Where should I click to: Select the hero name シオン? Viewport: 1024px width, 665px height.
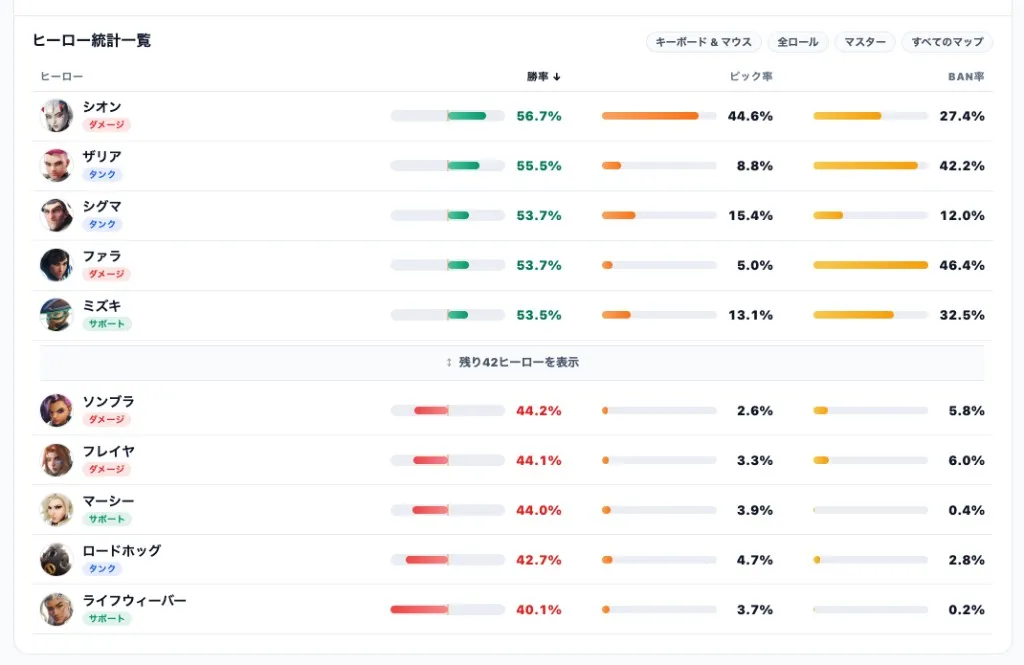tap(102, 106)
